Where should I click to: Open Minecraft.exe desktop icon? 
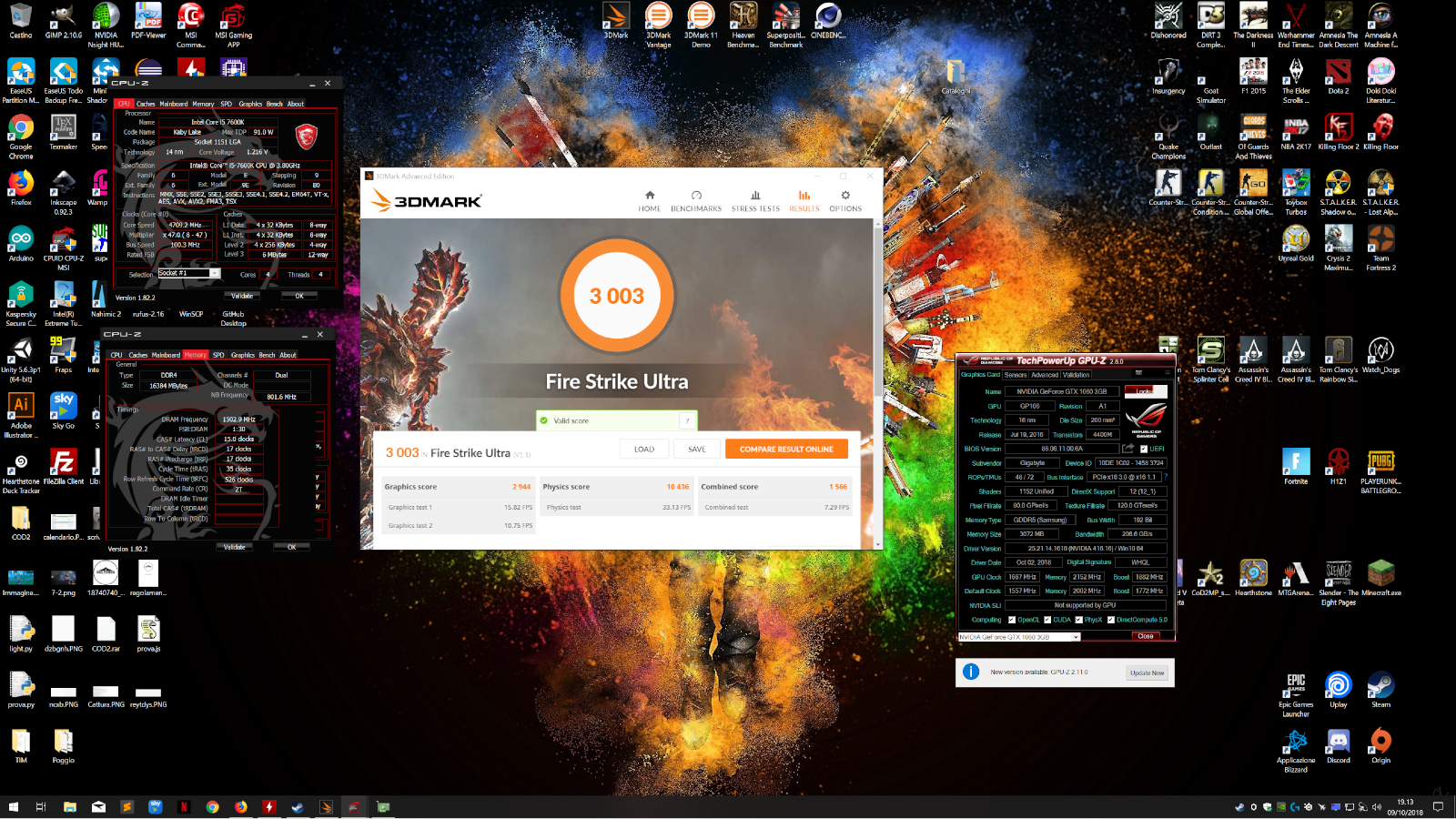coord(1380,579)
